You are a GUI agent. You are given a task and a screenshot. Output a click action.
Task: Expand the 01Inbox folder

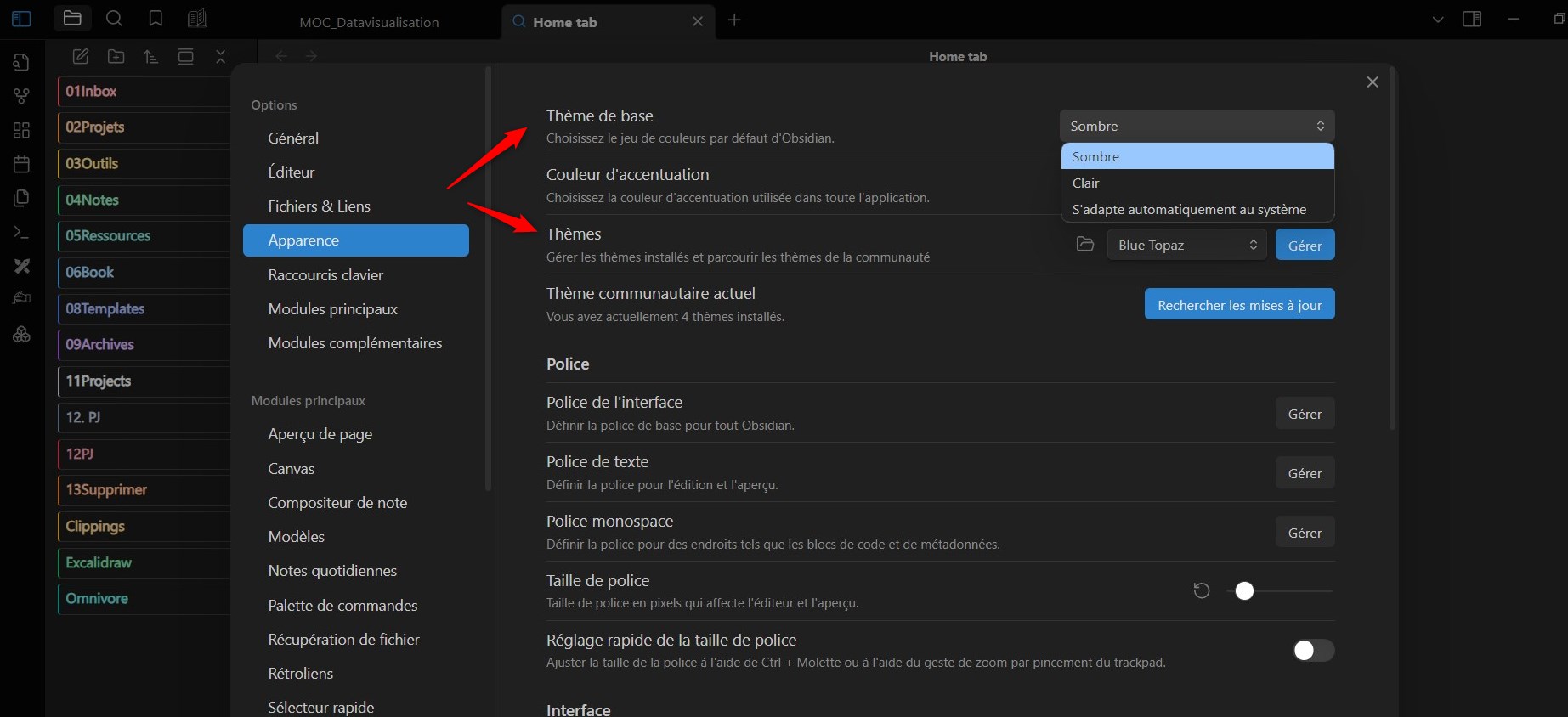pos(144,91)
